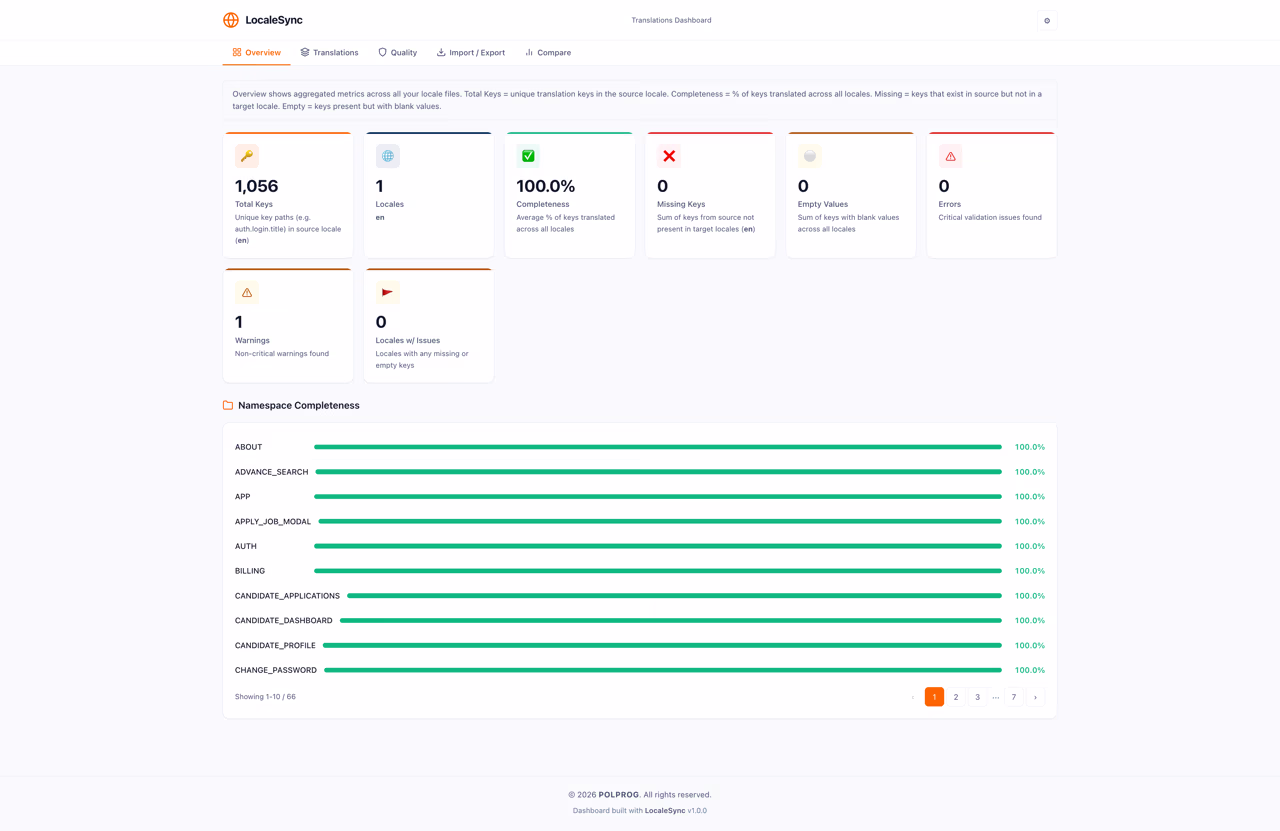
Task: Click the Namespace Completeness folder icon
Action: pos(228,405)
